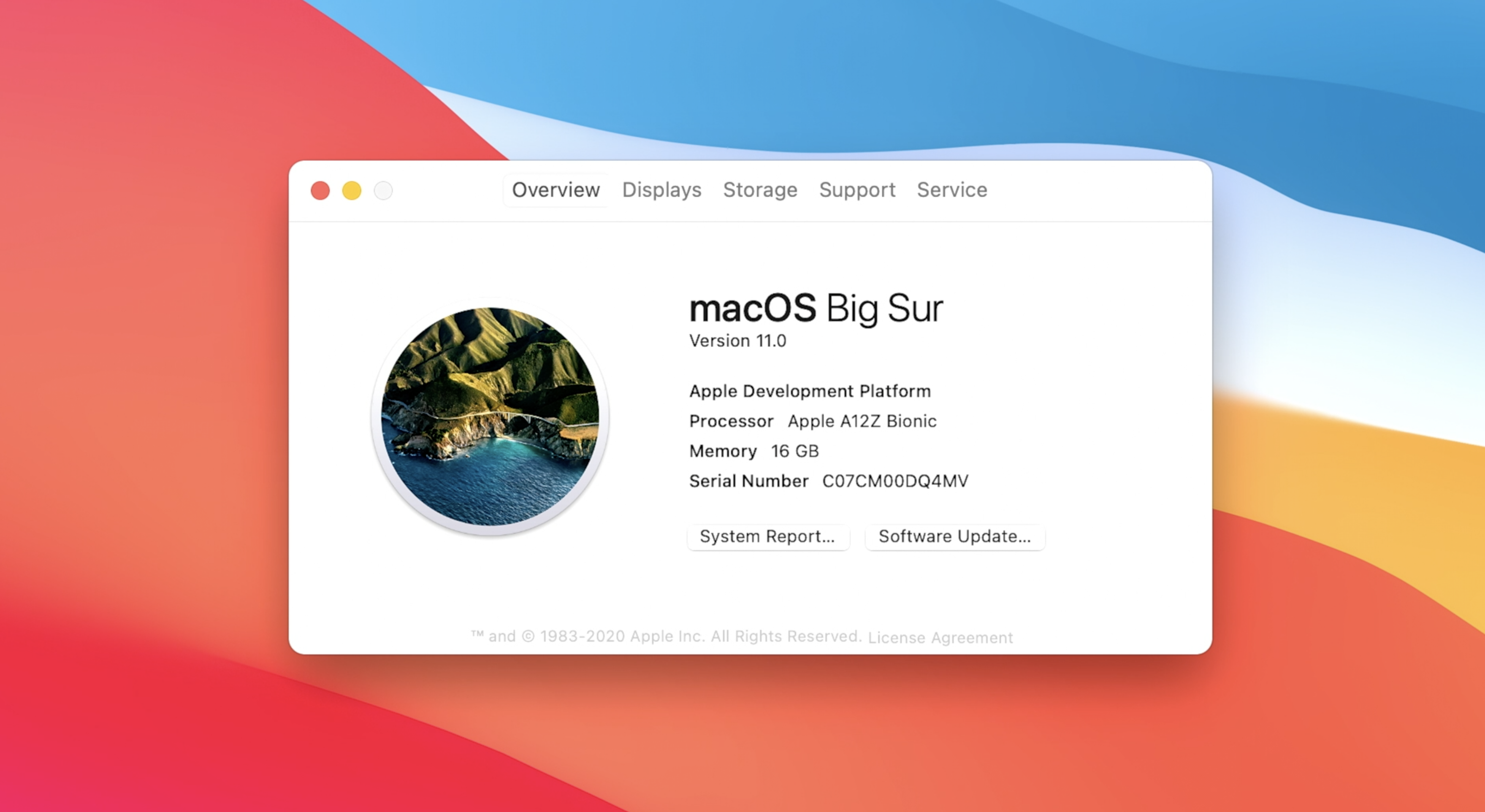
Task: Click the macOS Big Sur circular landscape icon
Action: pyautogui.click(x=490, y=417)
